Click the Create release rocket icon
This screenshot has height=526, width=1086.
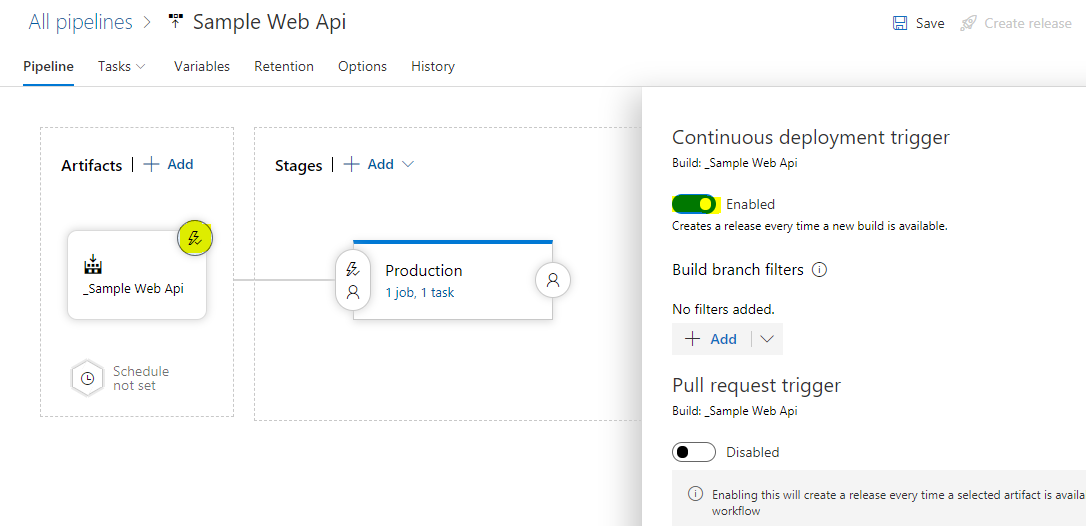[x=968, y=24]
